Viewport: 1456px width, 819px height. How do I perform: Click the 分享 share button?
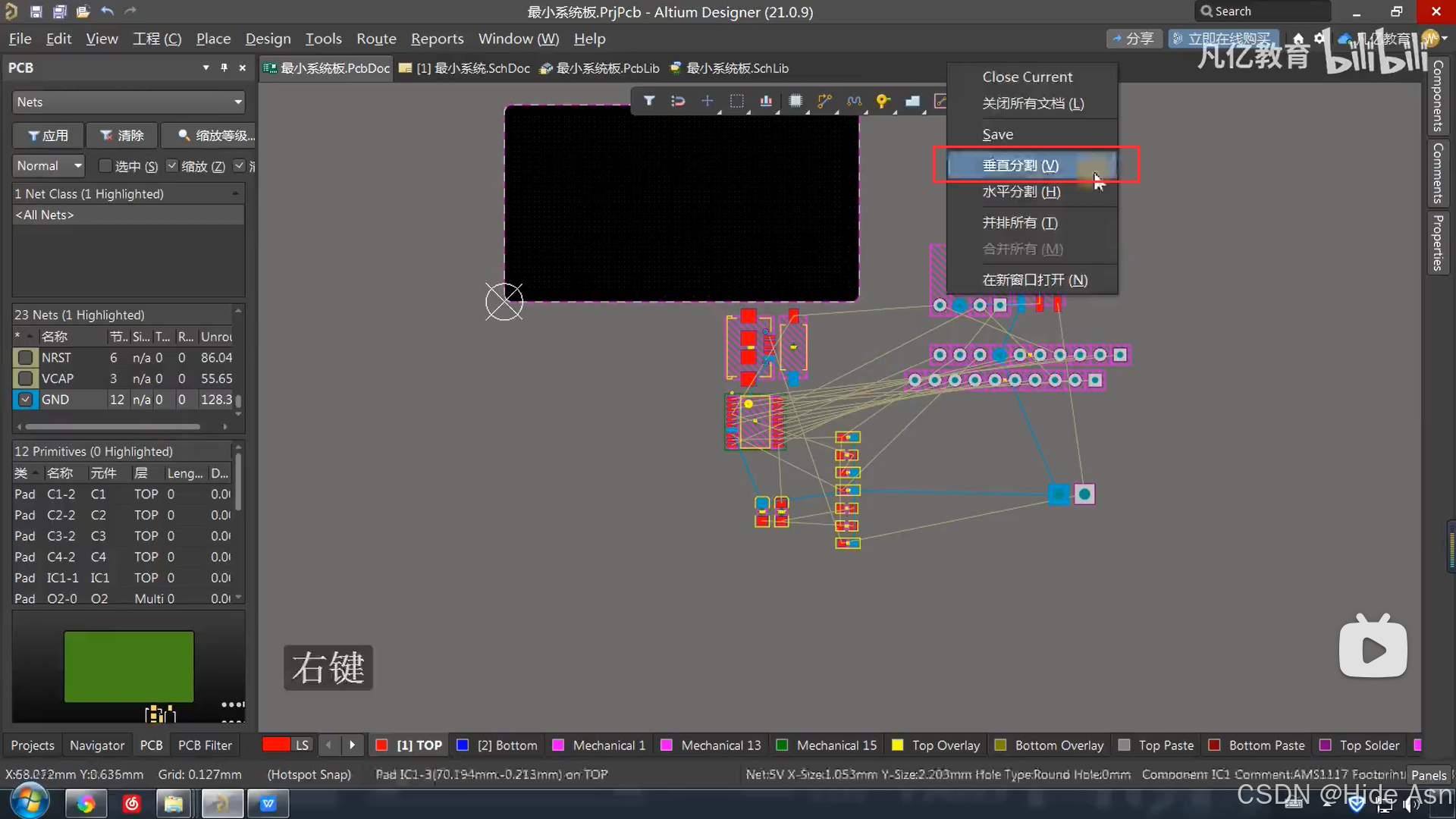[x=1134, y=39]
